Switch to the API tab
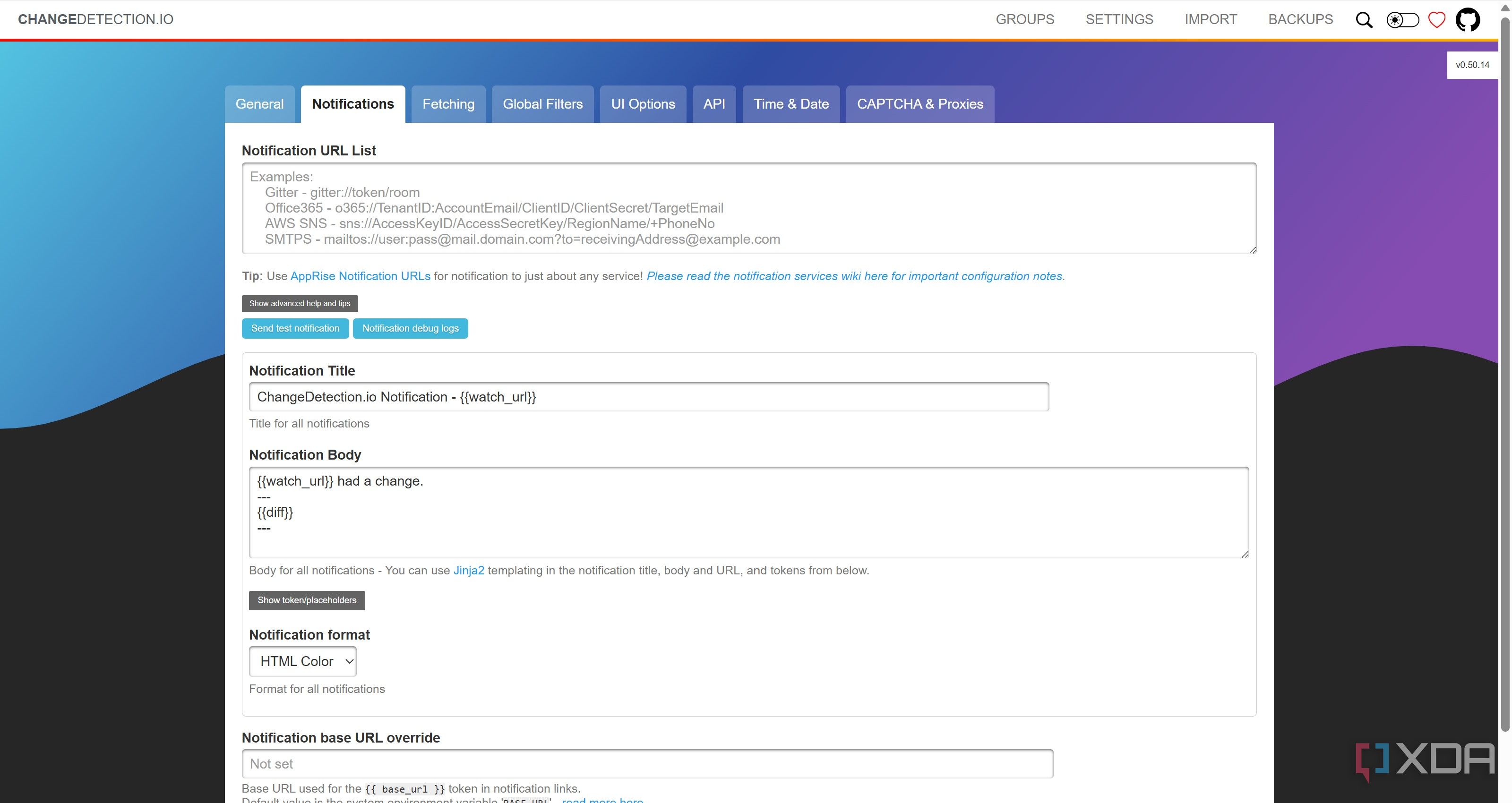Viewport: 1512px width, 803px height. click(714, 104)
